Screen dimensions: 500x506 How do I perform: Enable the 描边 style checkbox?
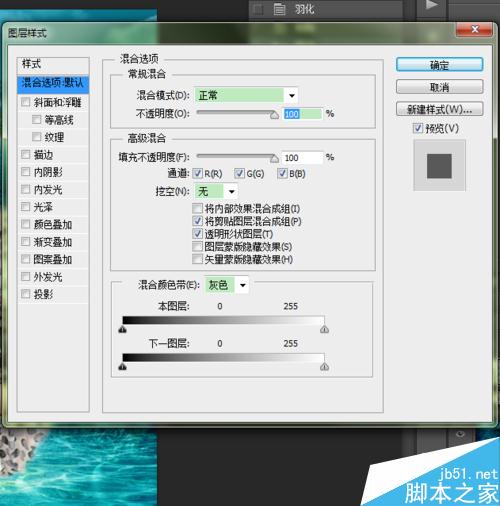26,154
